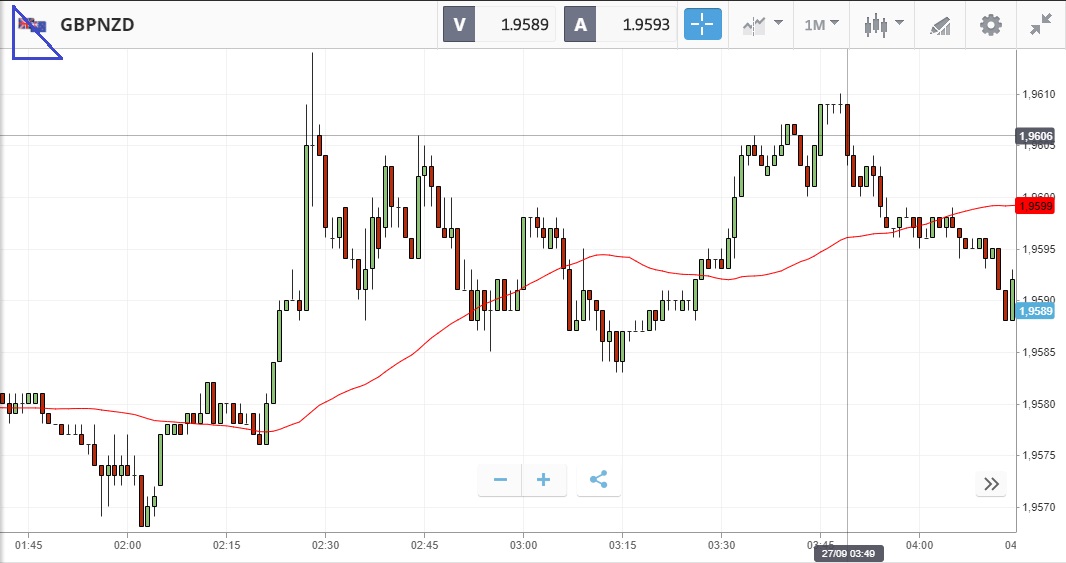Viewport: 1066px width, 563px height.
Task: Expand the 1M timeframe dropdown
Action: pyautogui.click(x=822, y=25)
